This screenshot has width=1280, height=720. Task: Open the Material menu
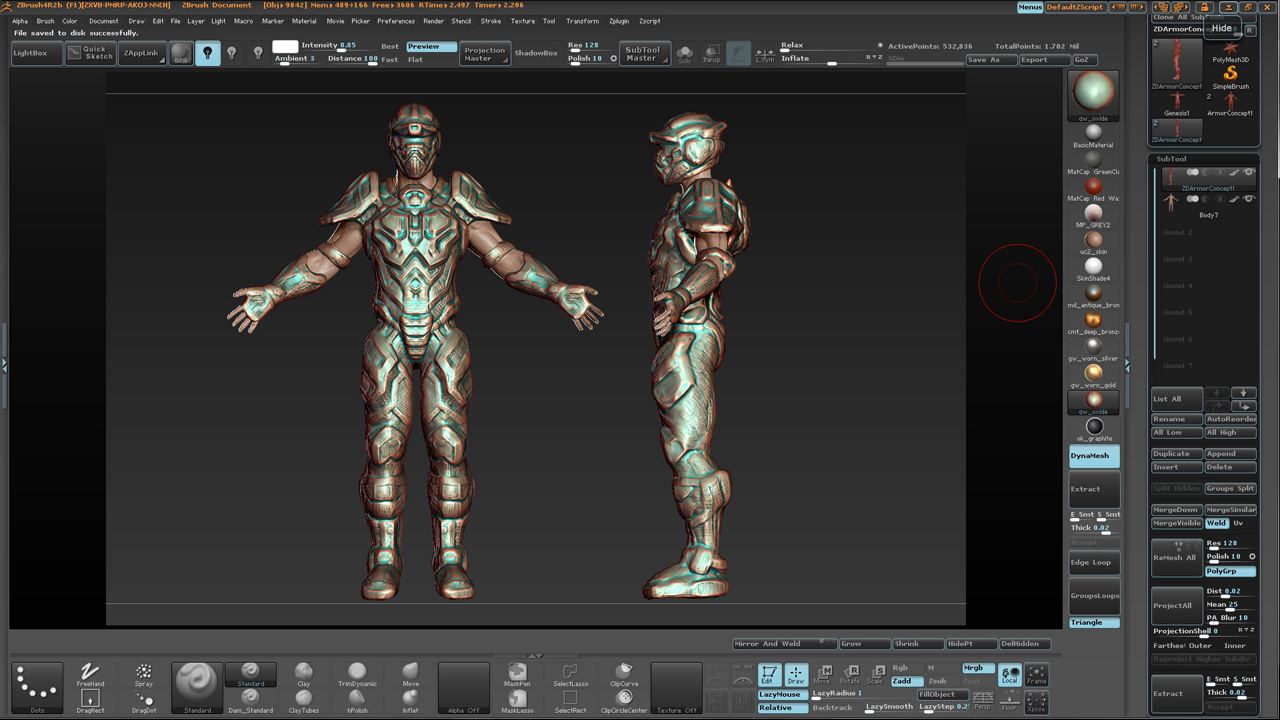point(304,21)
